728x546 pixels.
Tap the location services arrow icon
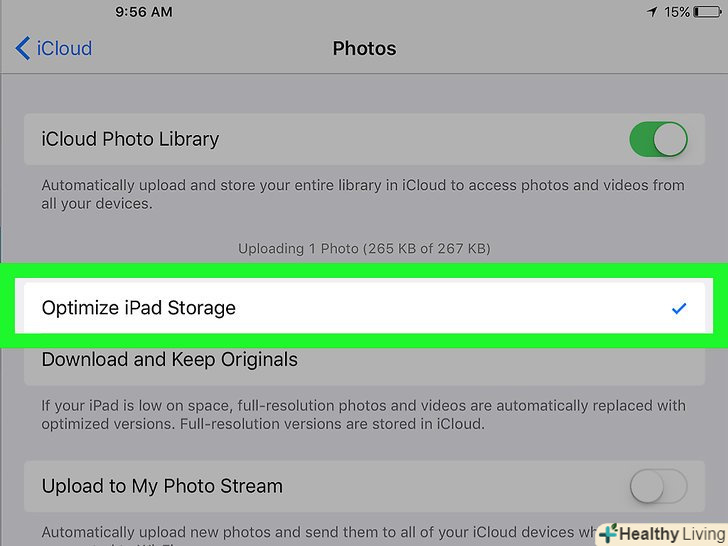[652, 13]
